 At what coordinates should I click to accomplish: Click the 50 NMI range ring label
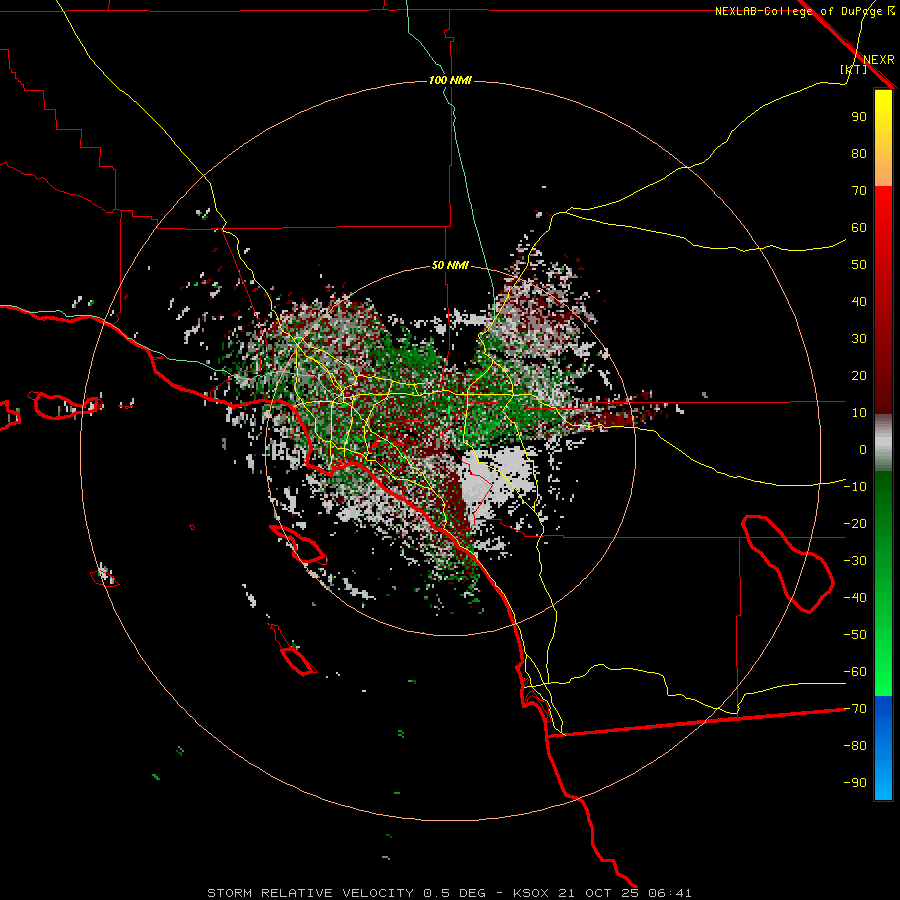click(450, 265)
